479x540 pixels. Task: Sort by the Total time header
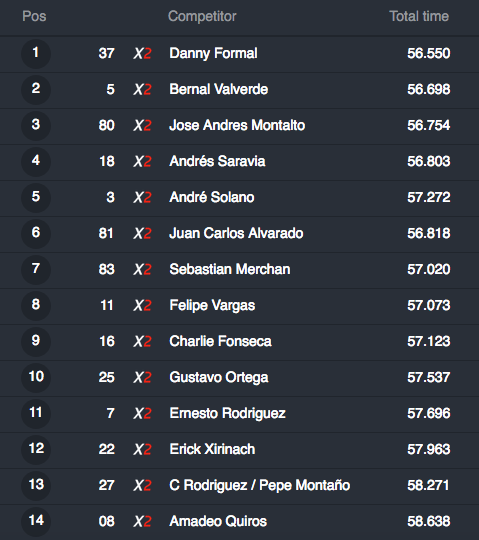[419, 16]
